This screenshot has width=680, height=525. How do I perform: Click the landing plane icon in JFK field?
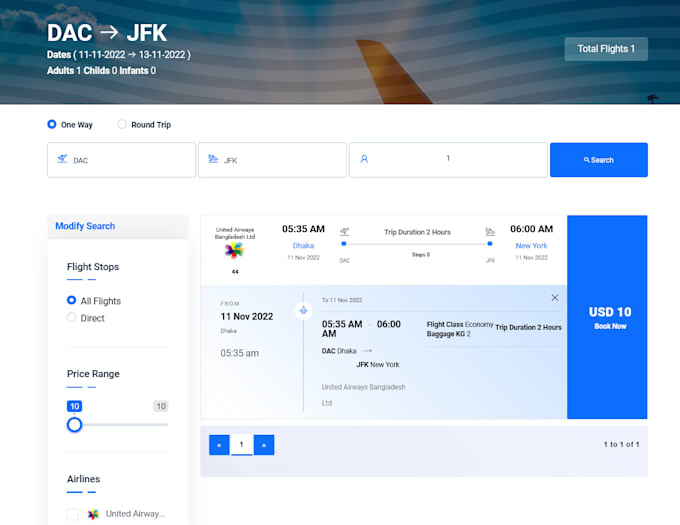pyautogui.click(x=212, y=159)
